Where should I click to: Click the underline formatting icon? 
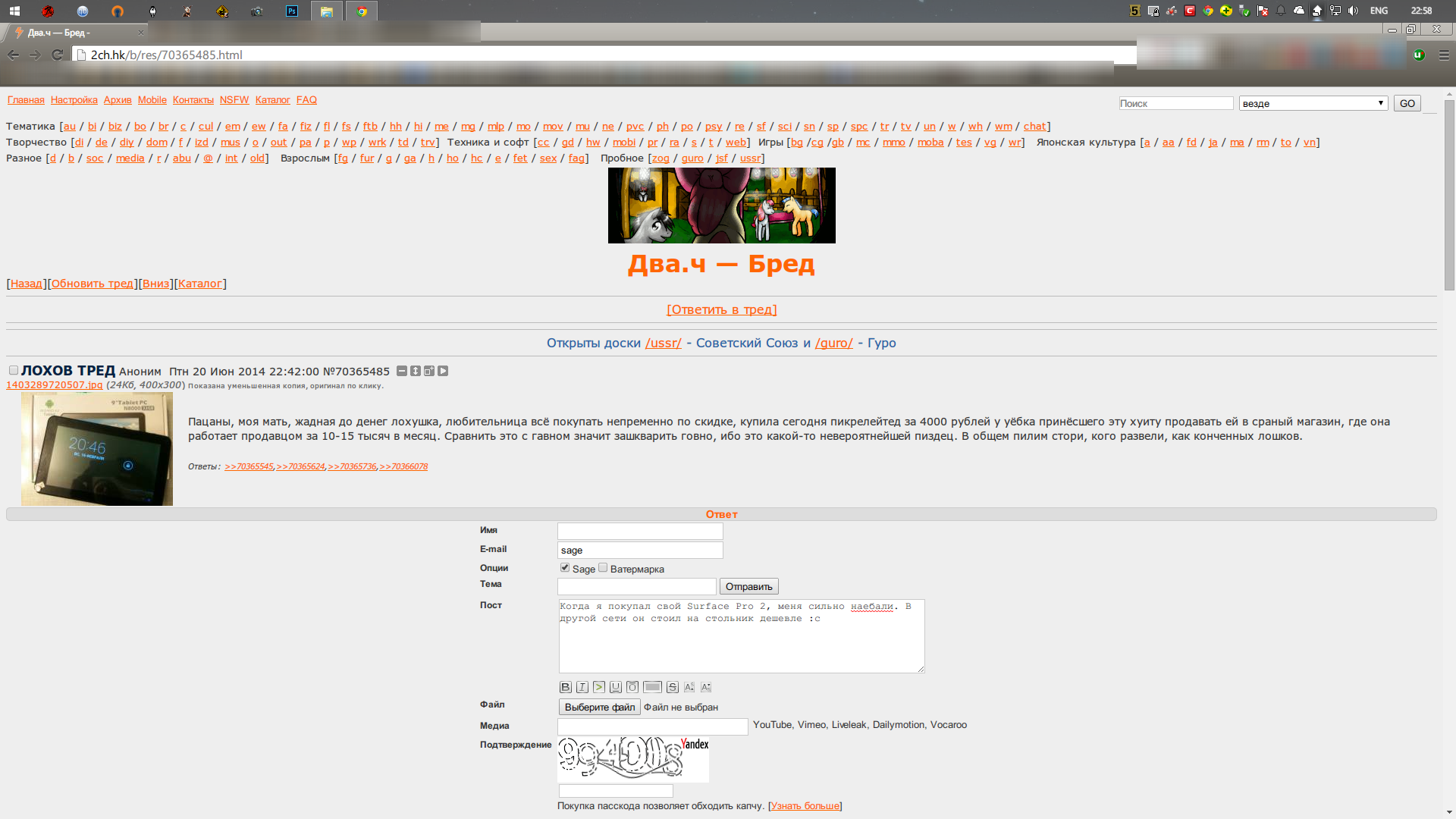615,687
